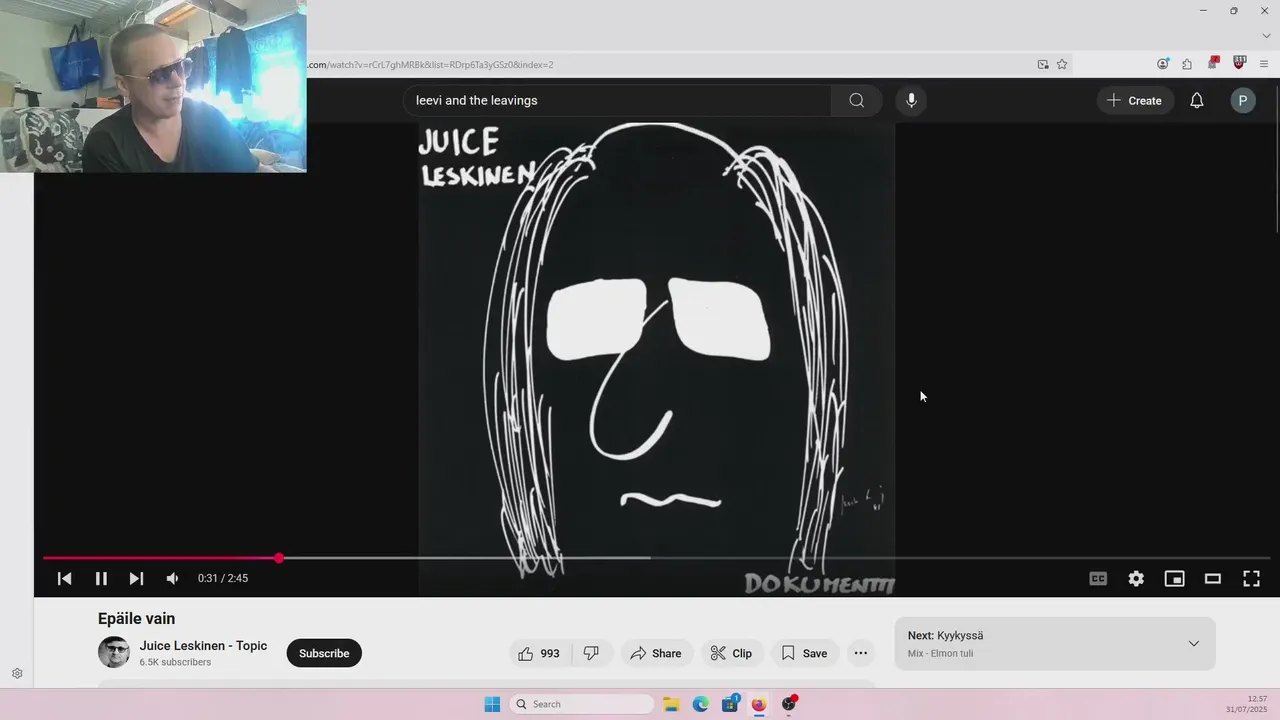The height and width of the screenshot is (720, 1280).
Task: Click the '6.5K subscribers' text
Action: click(x=175, y=662)
